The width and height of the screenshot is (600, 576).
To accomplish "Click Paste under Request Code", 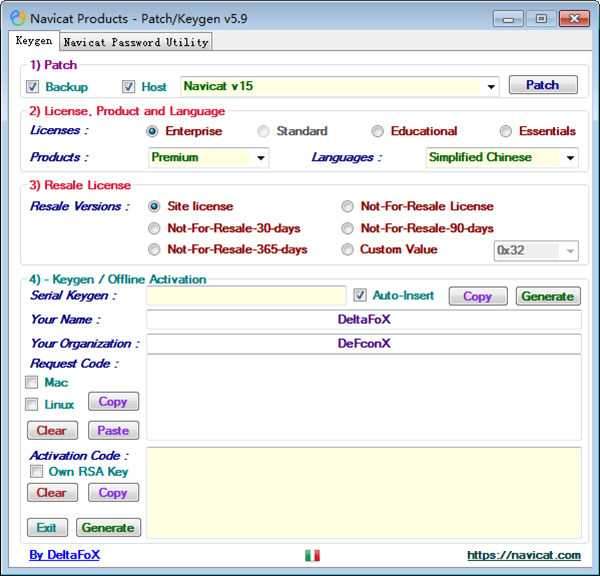I will click(113, 430).
